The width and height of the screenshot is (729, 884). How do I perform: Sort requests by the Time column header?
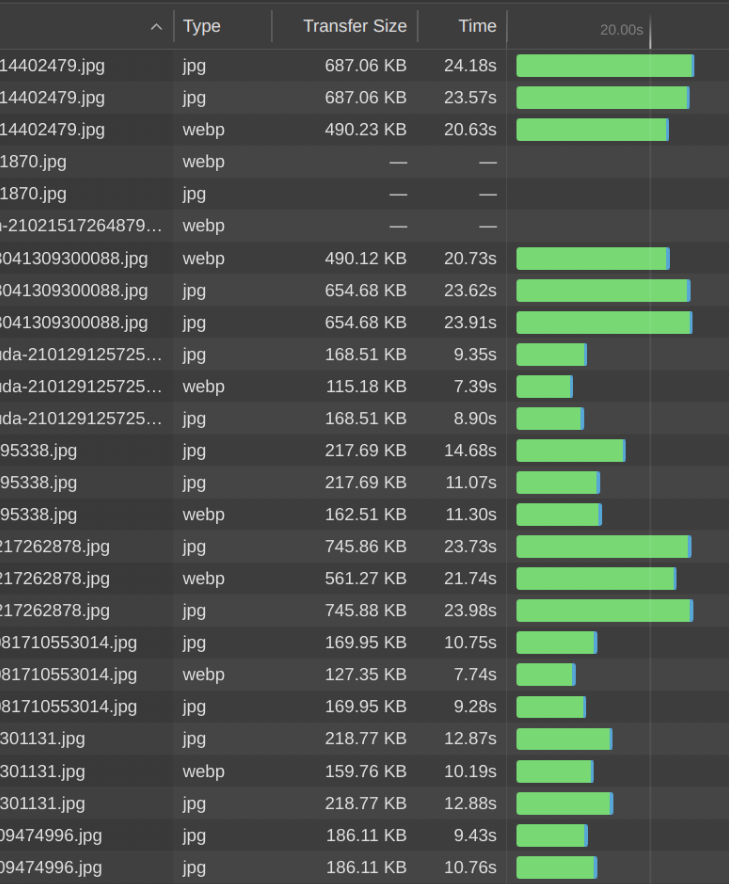click(x=477, y=26)
